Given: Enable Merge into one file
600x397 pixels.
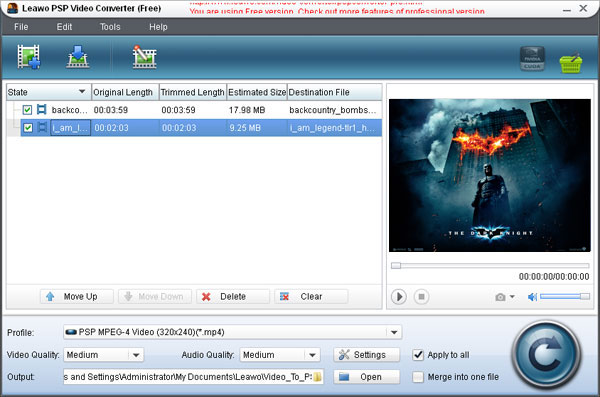Looking at the screenshot, I should [418, 377].
